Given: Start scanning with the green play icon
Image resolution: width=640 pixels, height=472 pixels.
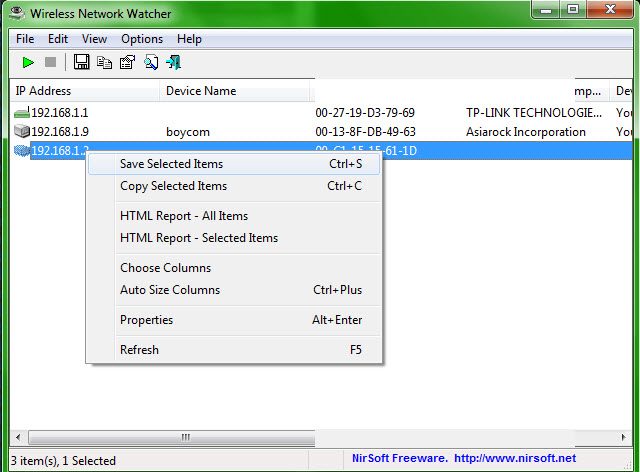Looking at the screenshot, I should pyautogui.click(x=28, y=63).
